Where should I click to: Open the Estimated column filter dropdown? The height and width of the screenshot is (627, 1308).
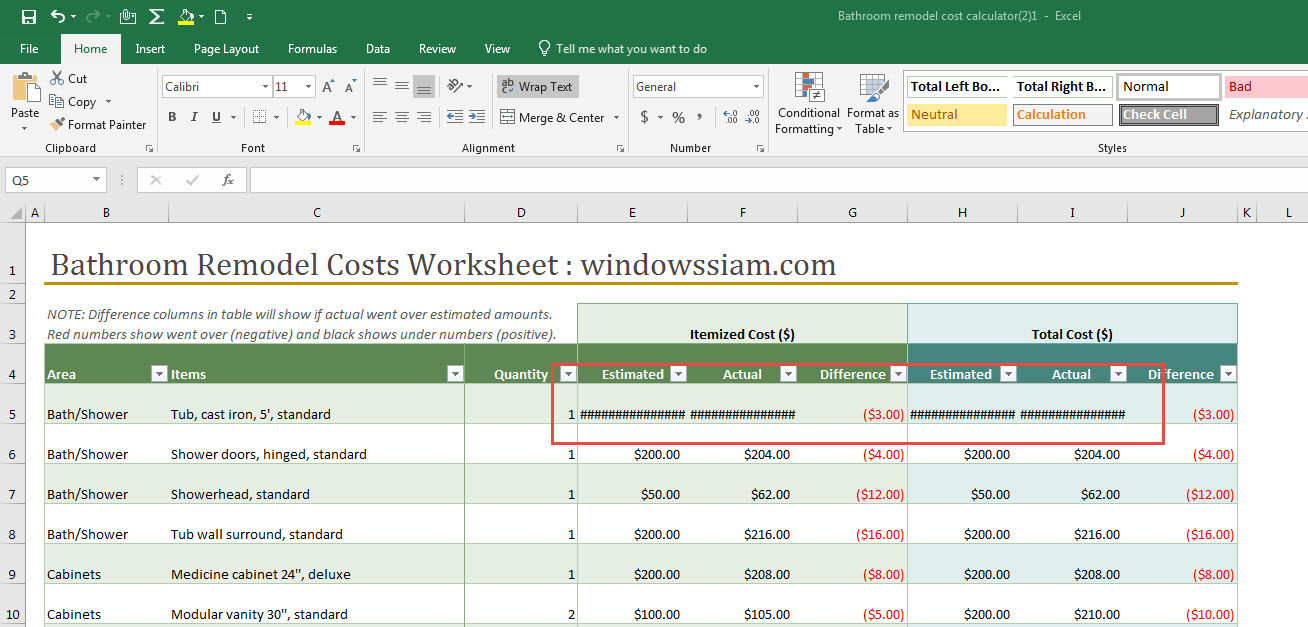679,373
